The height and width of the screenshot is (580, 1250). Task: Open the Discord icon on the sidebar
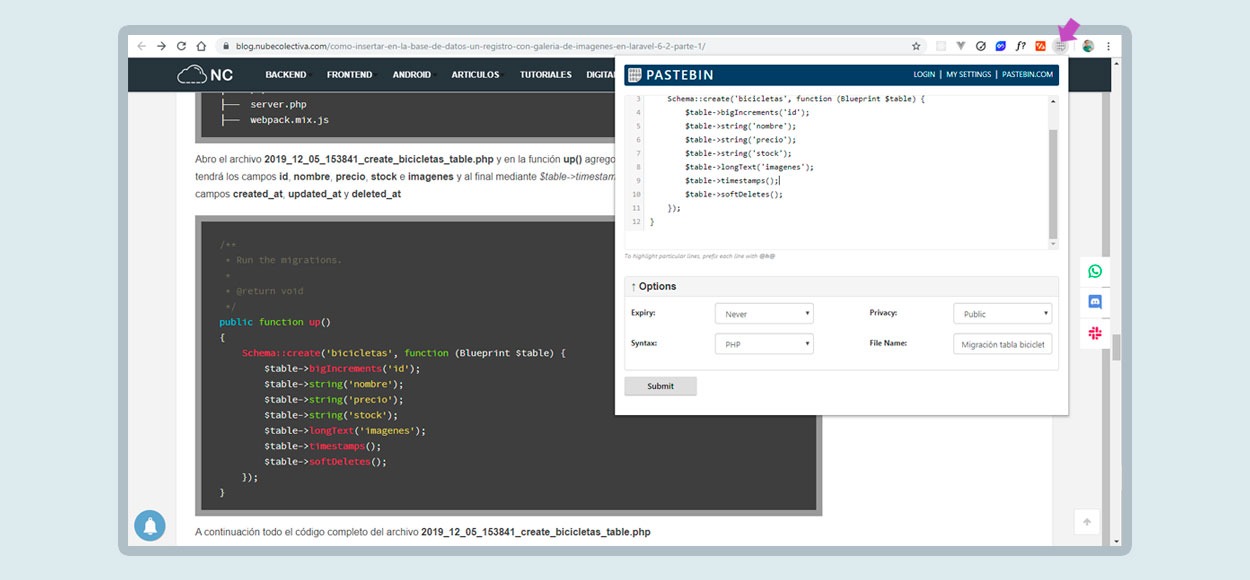[1095, 301]
